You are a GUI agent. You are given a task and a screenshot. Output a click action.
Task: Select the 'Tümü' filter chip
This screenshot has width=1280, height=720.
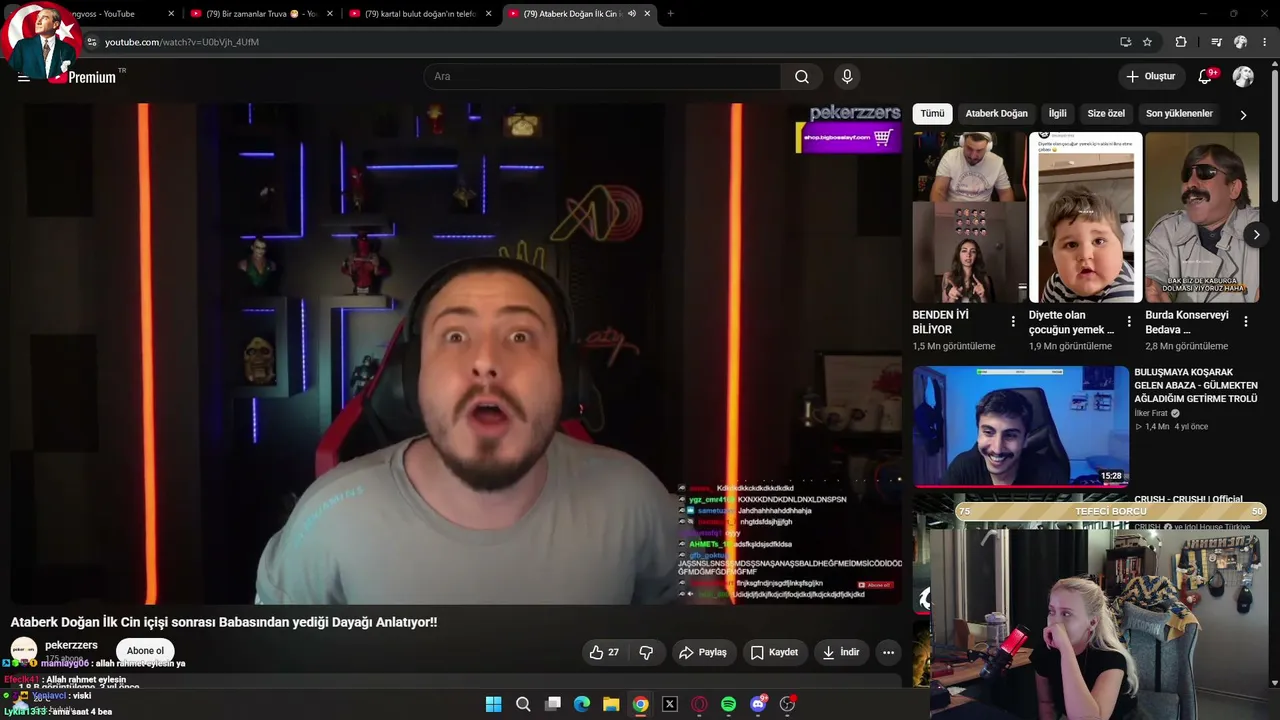pos(932,114)
